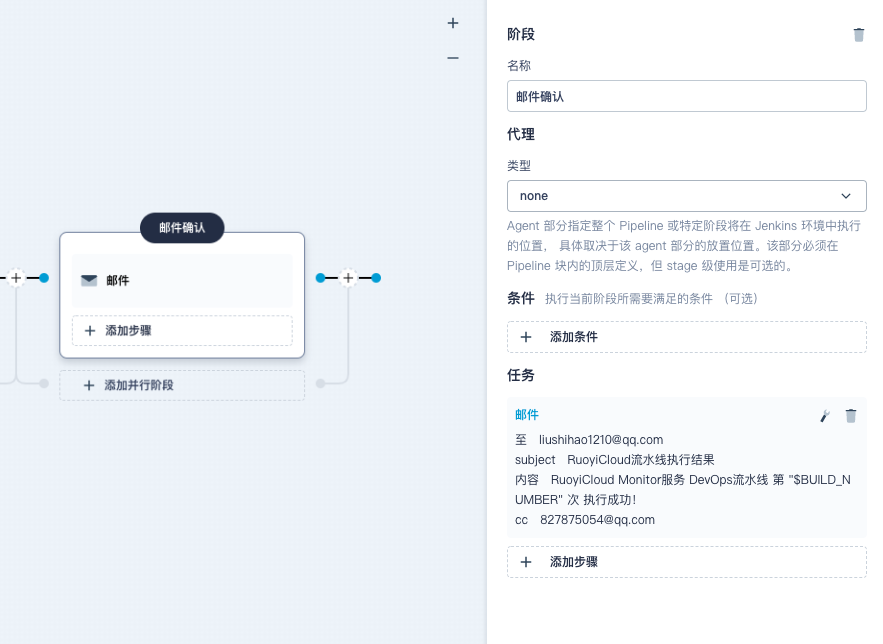Remove the 邮件 task with its trash icon
This screenshot has height=644, width=883.
(850, 416)
